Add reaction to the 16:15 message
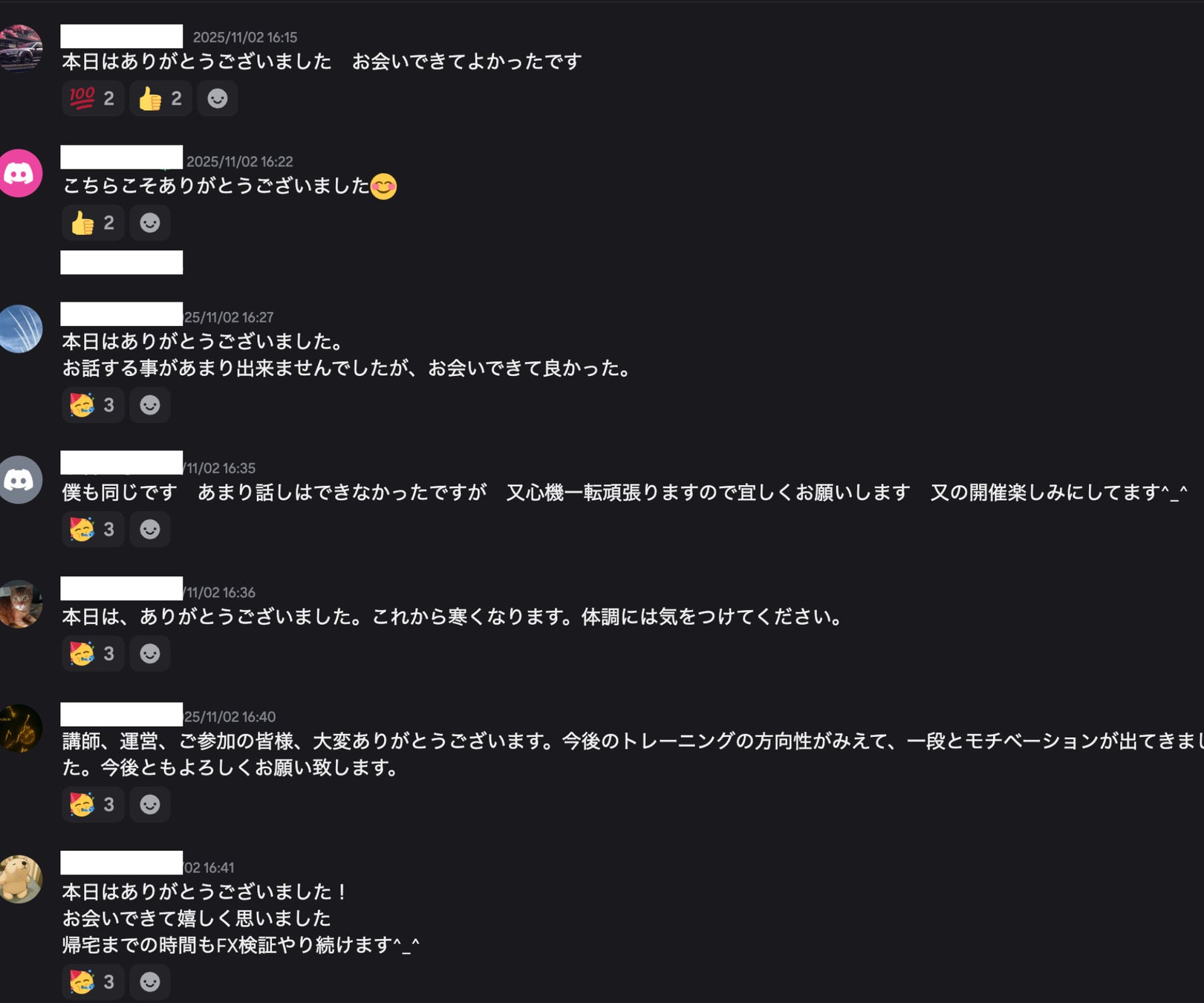 (x=217, y=98)
